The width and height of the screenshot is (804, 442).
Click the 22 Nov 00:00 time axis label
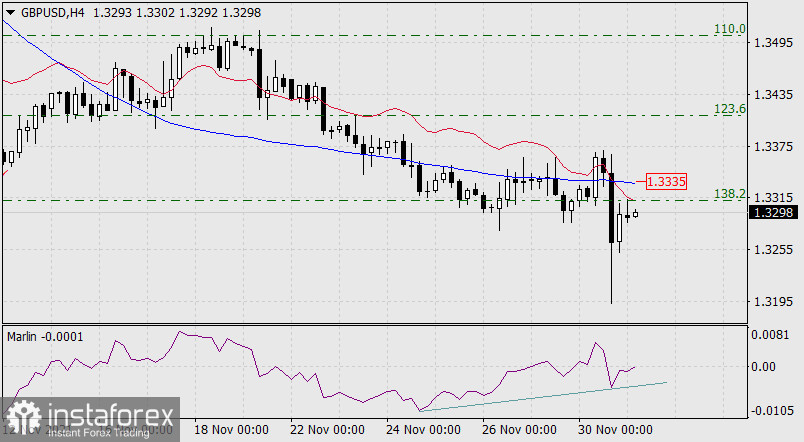coord(328,430)
